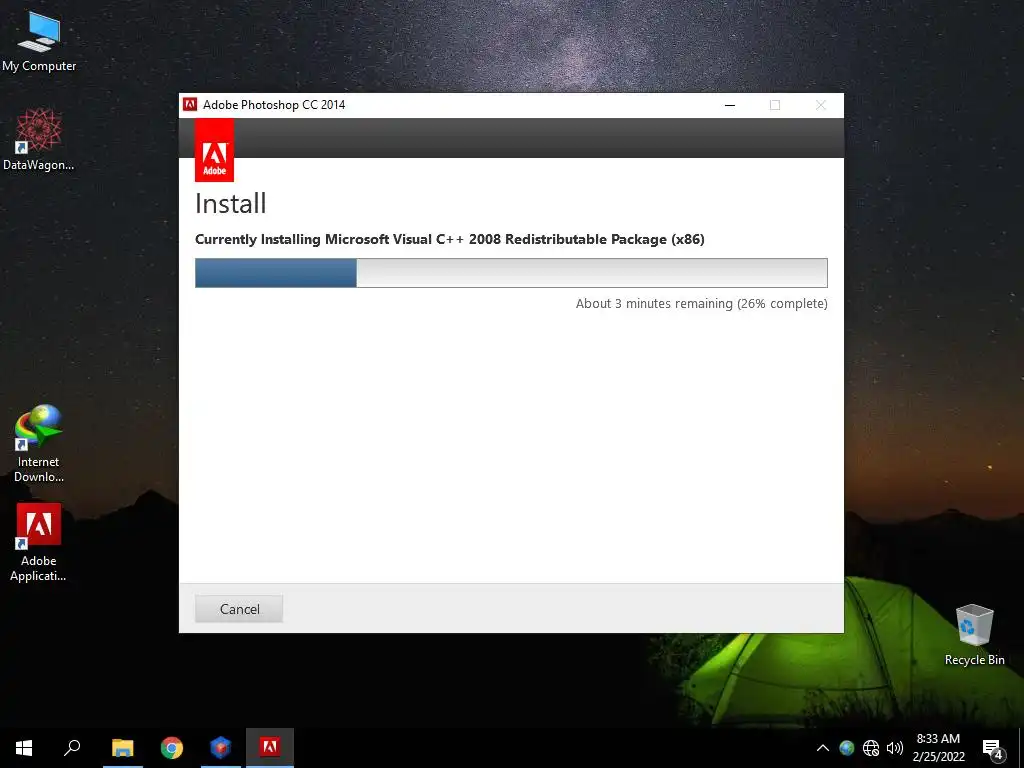Open File Explorer from taskbar
The height and width of the screenshot is (768, 1024).
tap(123, 748)
